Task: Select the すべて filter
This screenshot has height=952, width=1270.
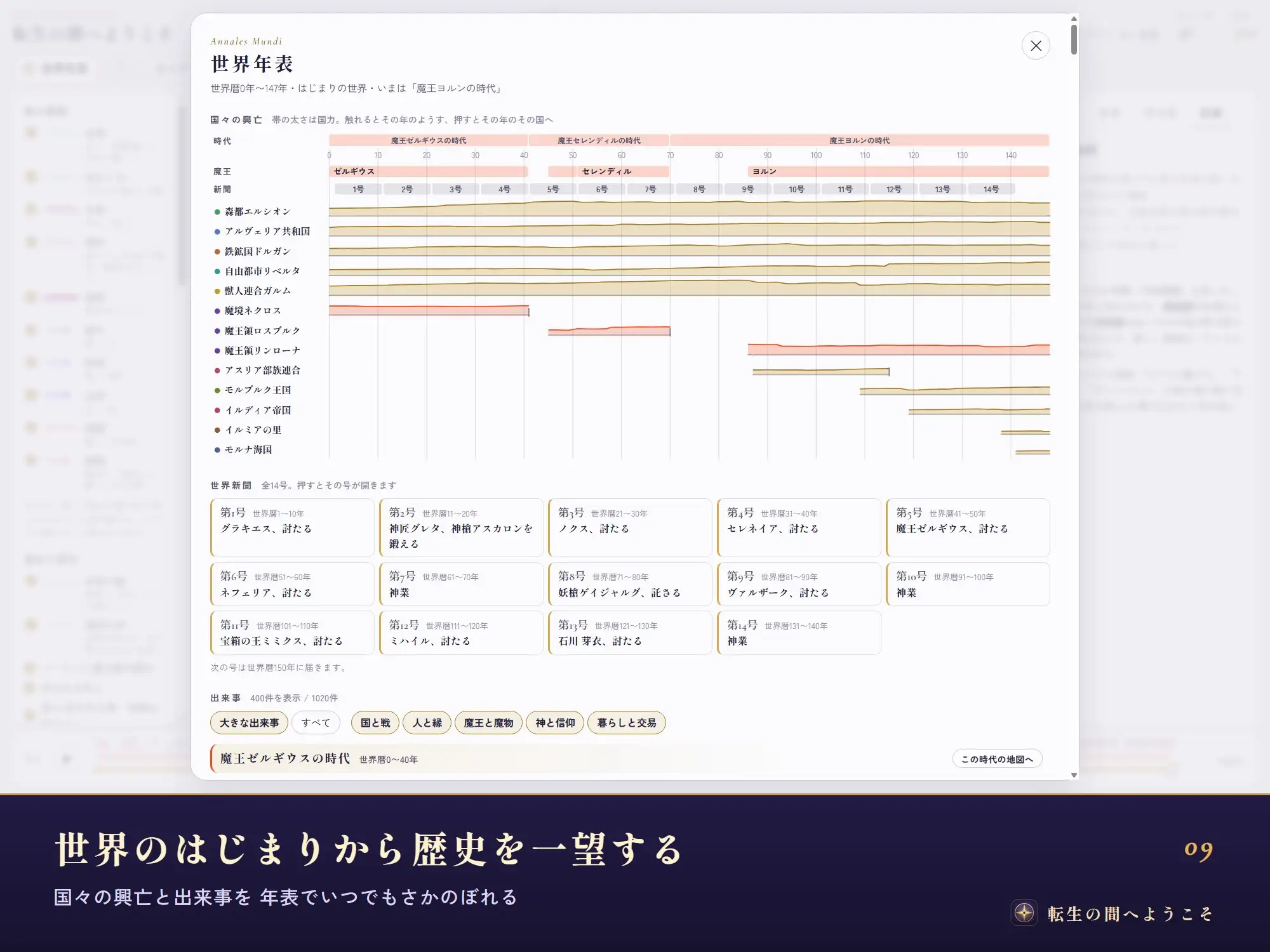Action: 316,722
